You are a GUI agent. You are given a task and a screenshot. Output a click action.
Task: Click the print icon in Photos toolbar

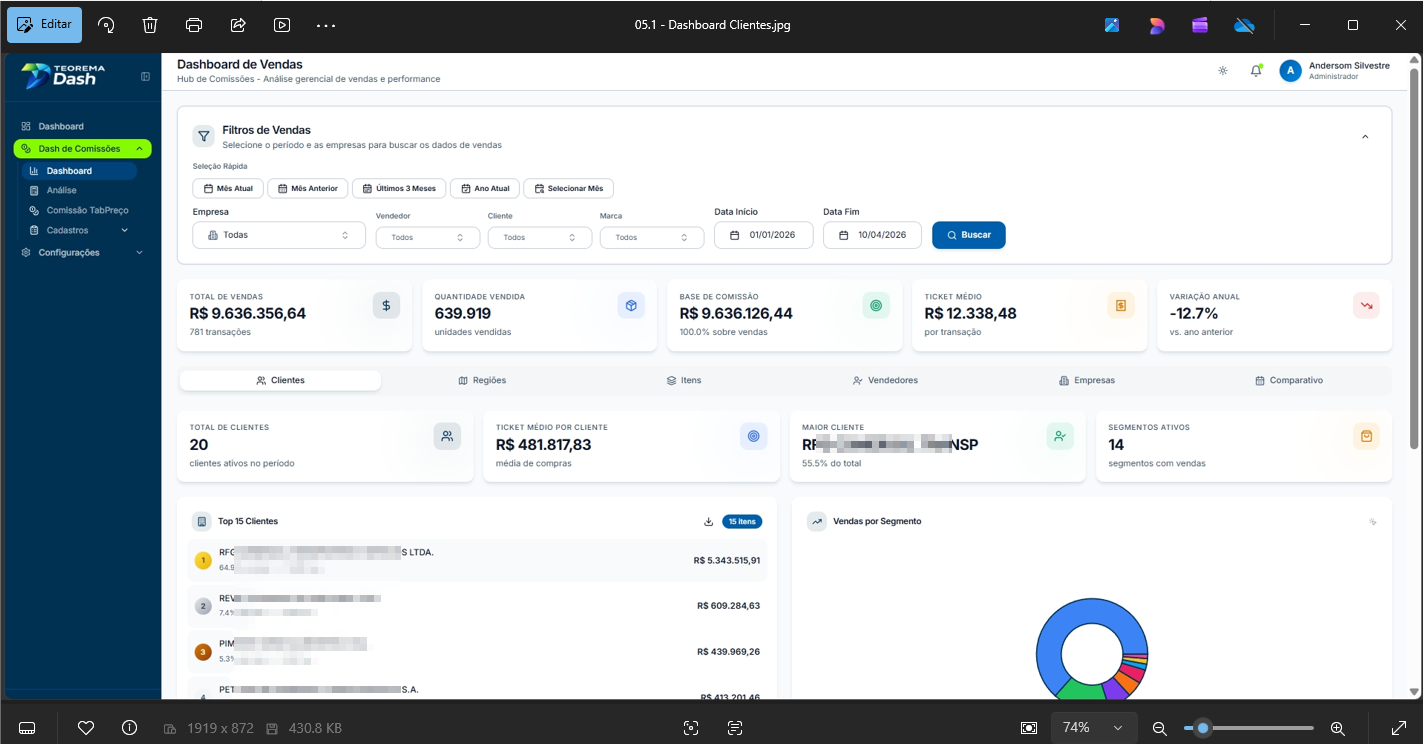194,25
